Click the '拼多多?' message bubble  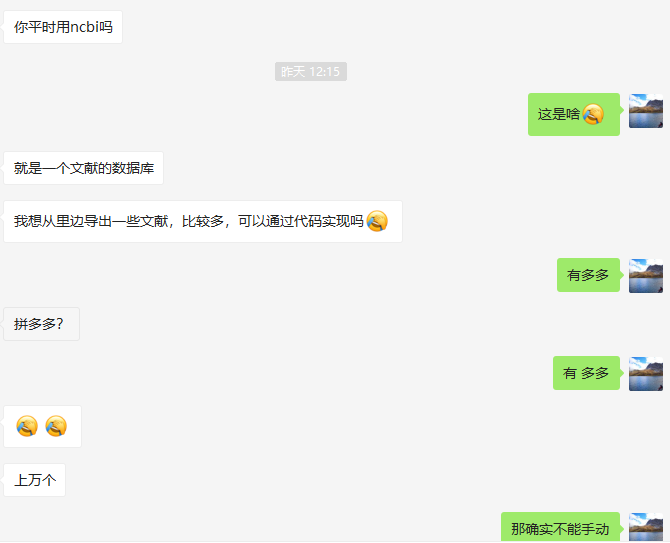click(41, 324)
